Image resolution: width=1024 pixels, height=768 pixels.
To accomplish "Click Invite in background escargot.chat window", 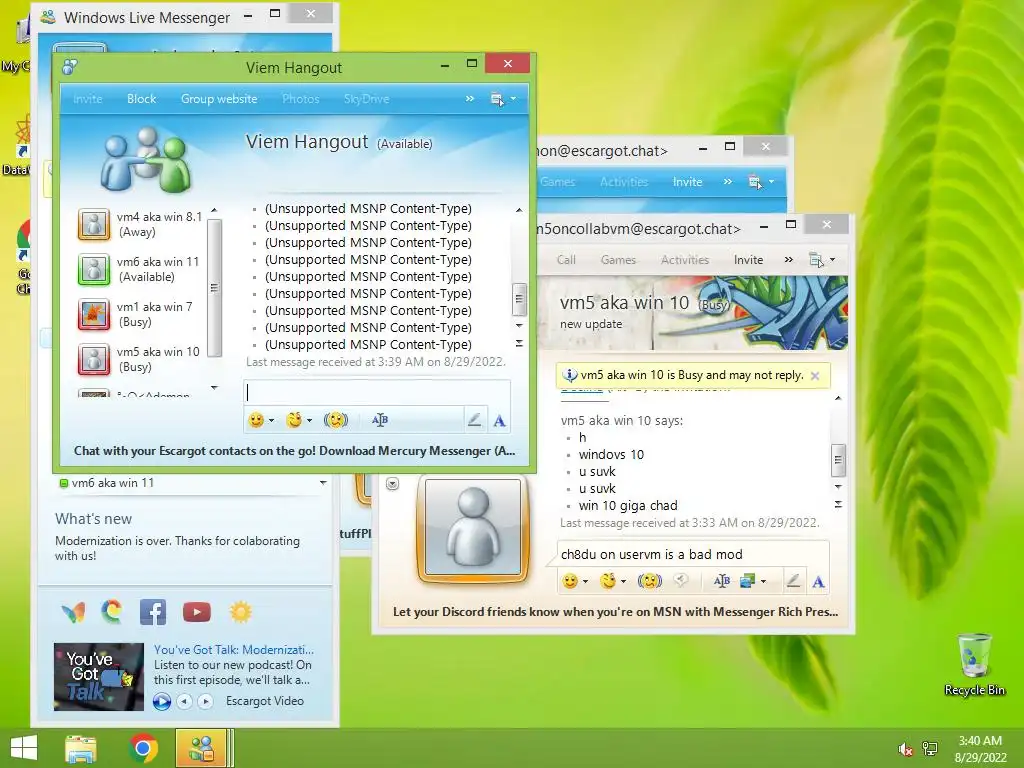I will (688, 182).
